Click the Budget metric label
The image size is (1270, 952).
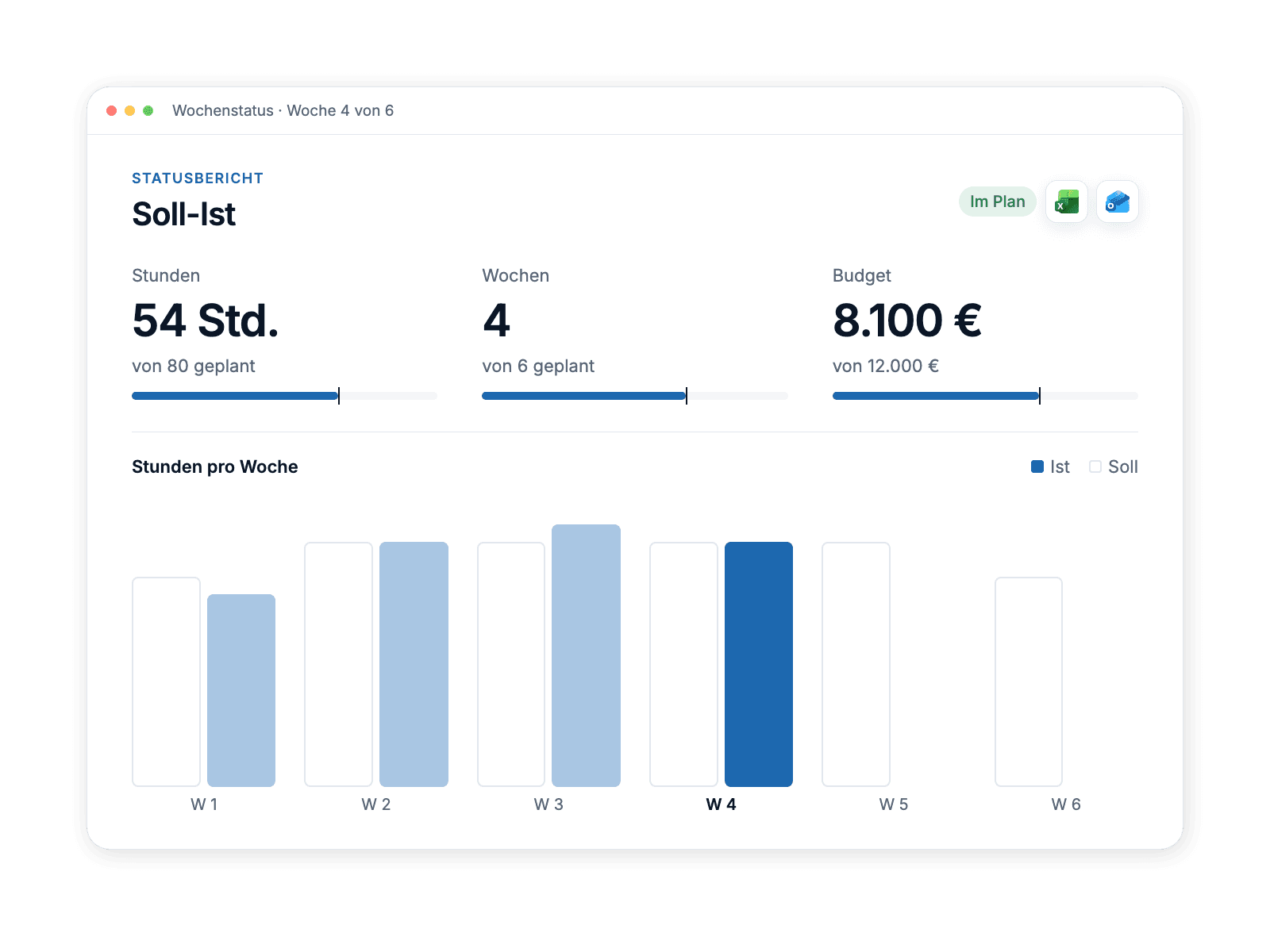(x=862, y=275)
